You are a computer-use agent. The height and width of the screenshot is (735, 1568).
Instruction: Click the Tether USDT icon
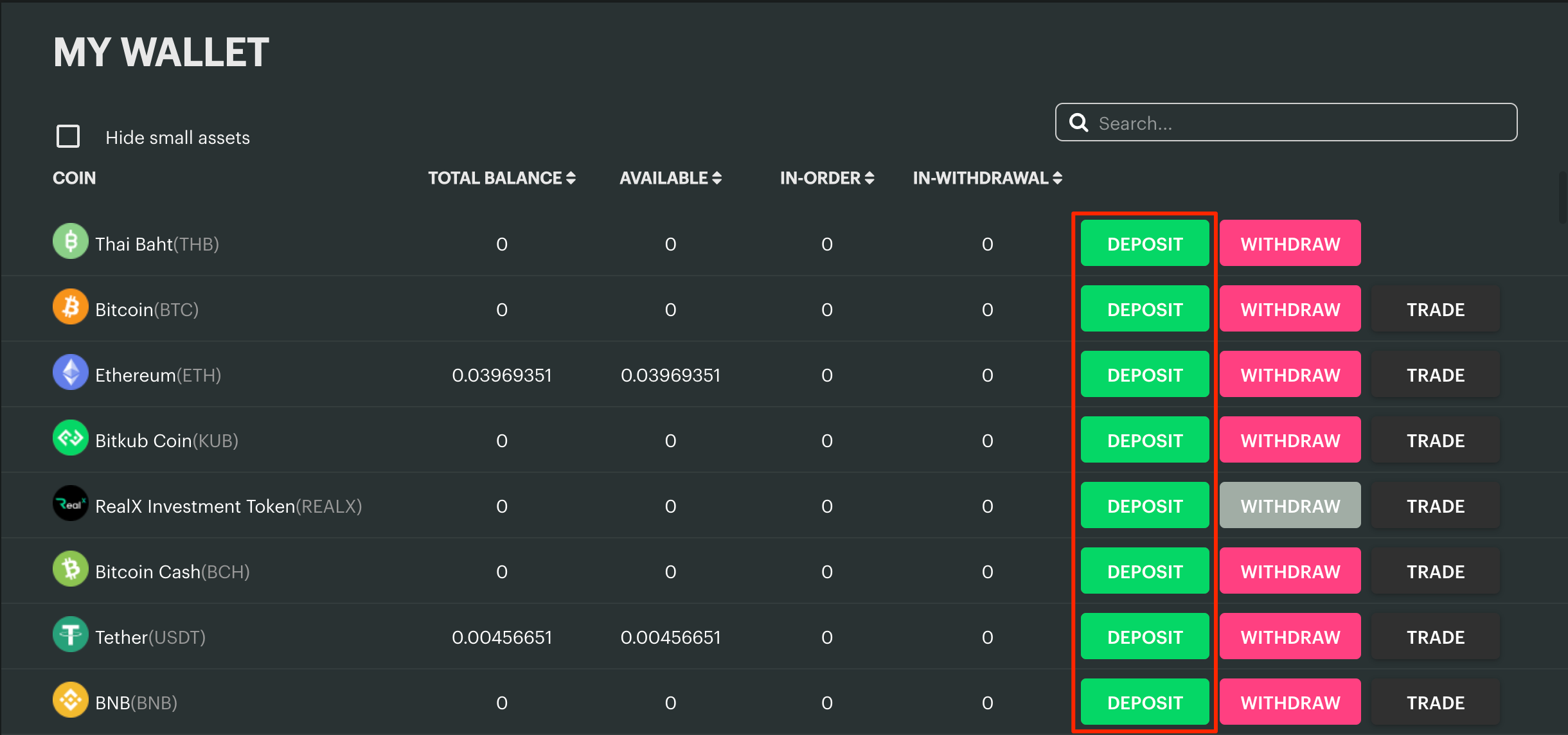(71, 635)
